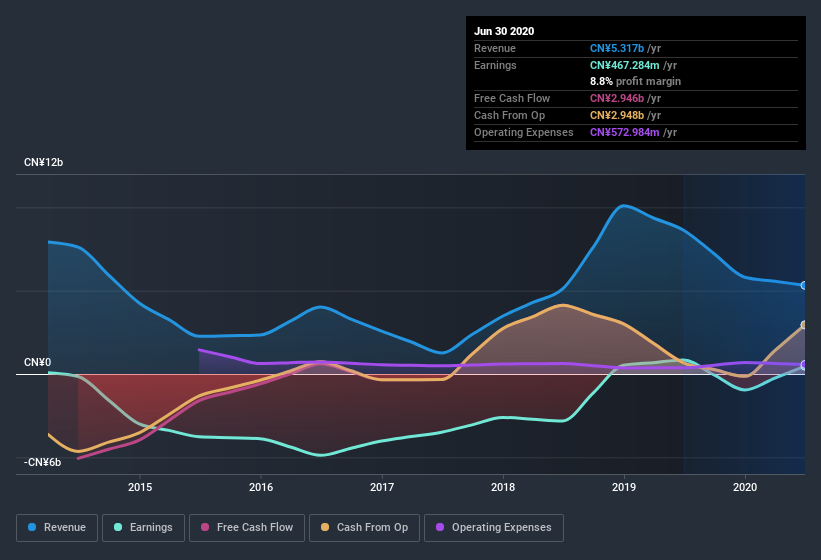Viewport: 821px width, 560px height.
Task: Click the 2018 x-axis label
Action: pos(503,487)
